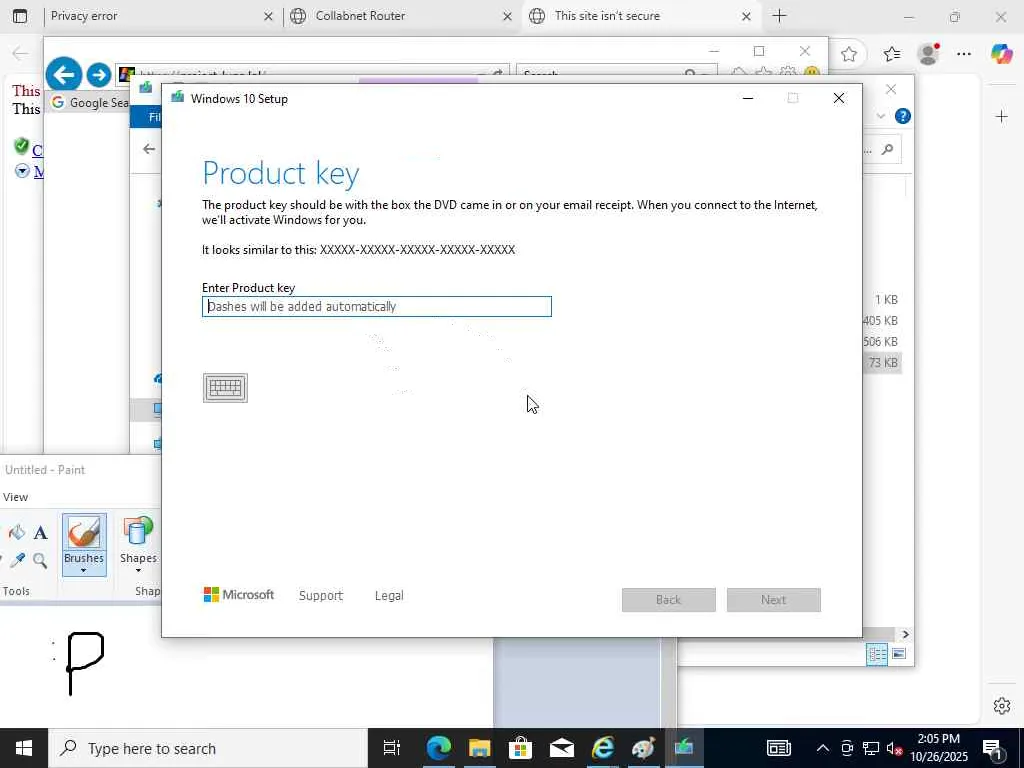Select the 1 KB file row

[882, 300]
